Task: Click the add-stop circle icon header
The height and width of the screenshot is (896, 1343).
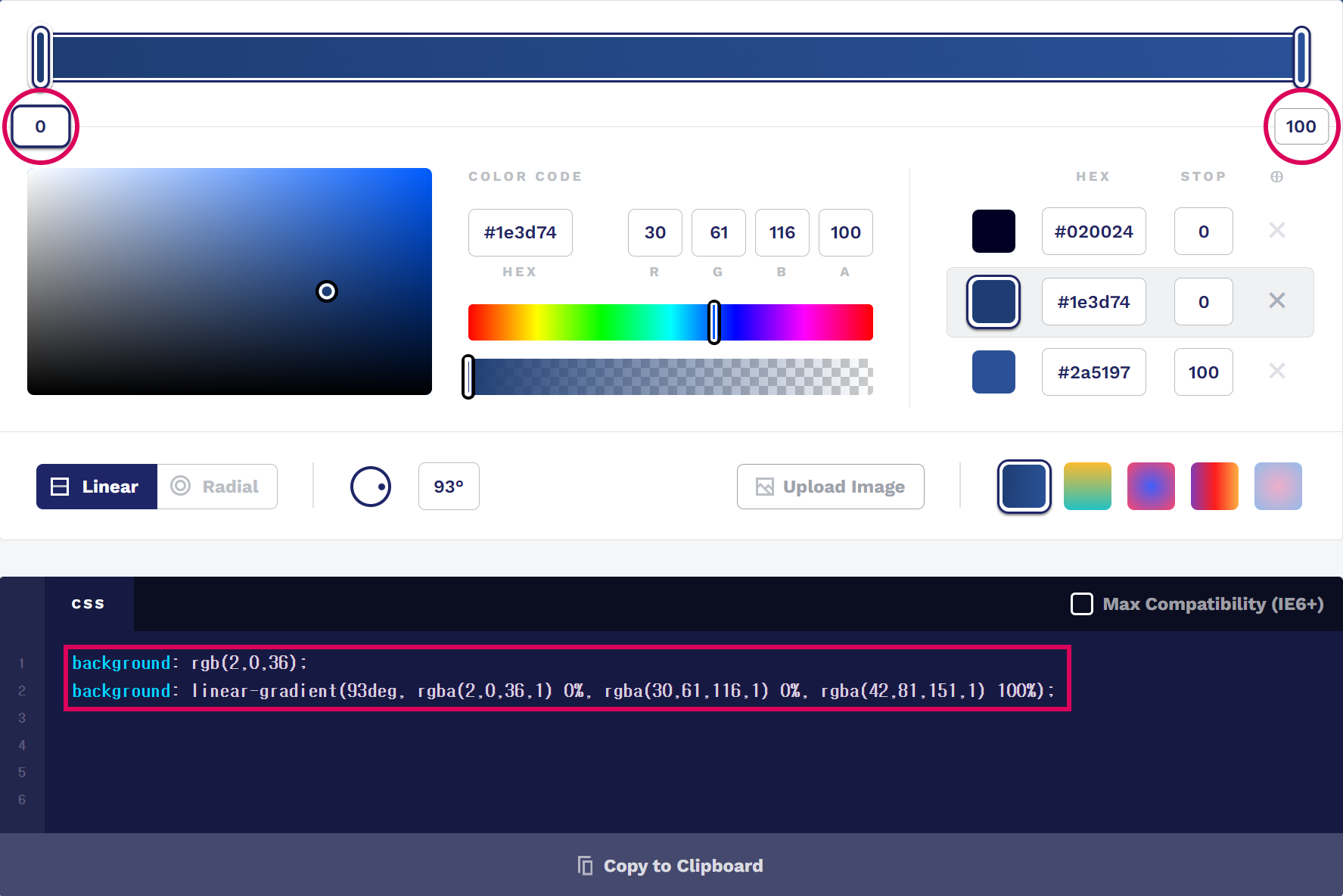Action: 1276,176
